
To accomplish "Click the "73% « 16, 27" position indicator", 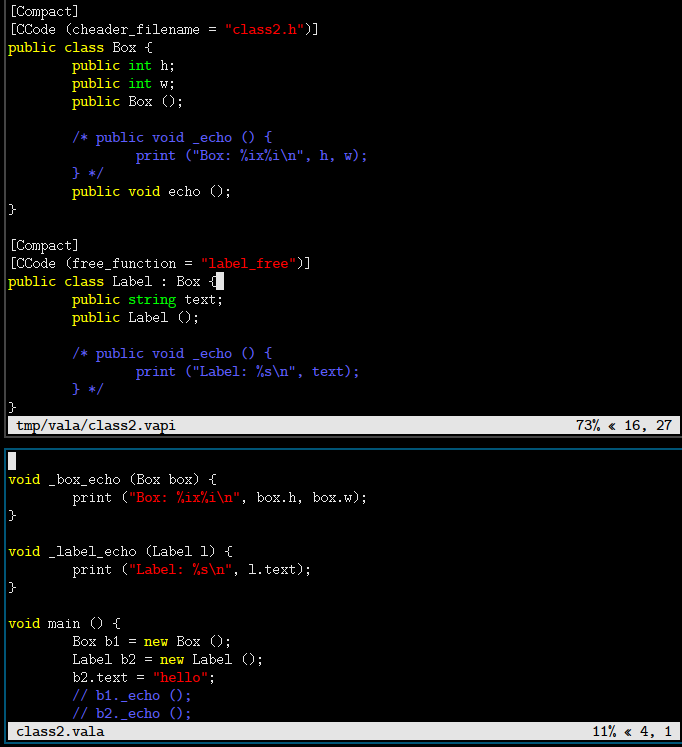I will click(624, 425).
